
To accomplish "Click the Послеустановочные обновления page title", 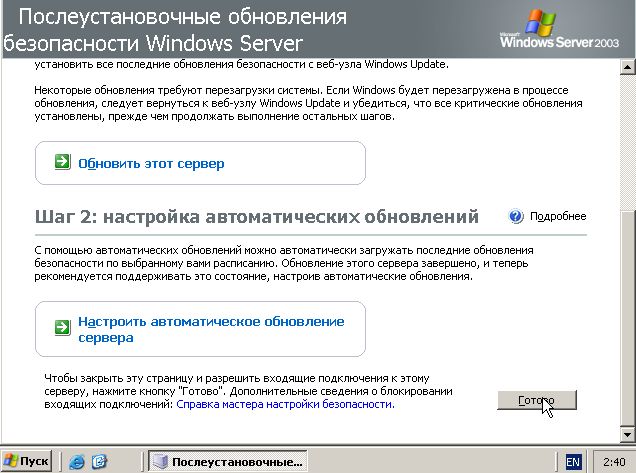I will pyautogui.click(x=174, y=30).
